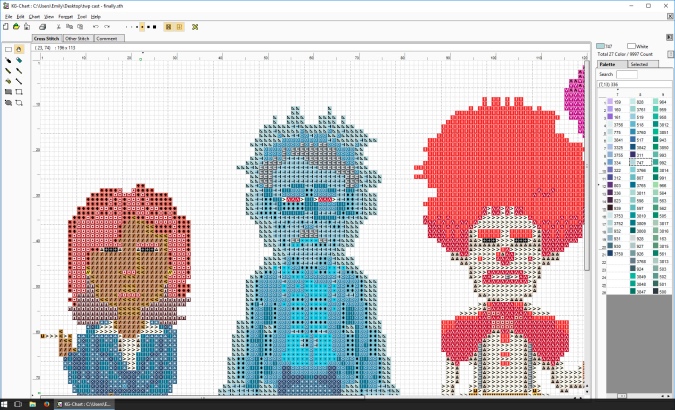Open the Tool menu

[x=82, y=16]
